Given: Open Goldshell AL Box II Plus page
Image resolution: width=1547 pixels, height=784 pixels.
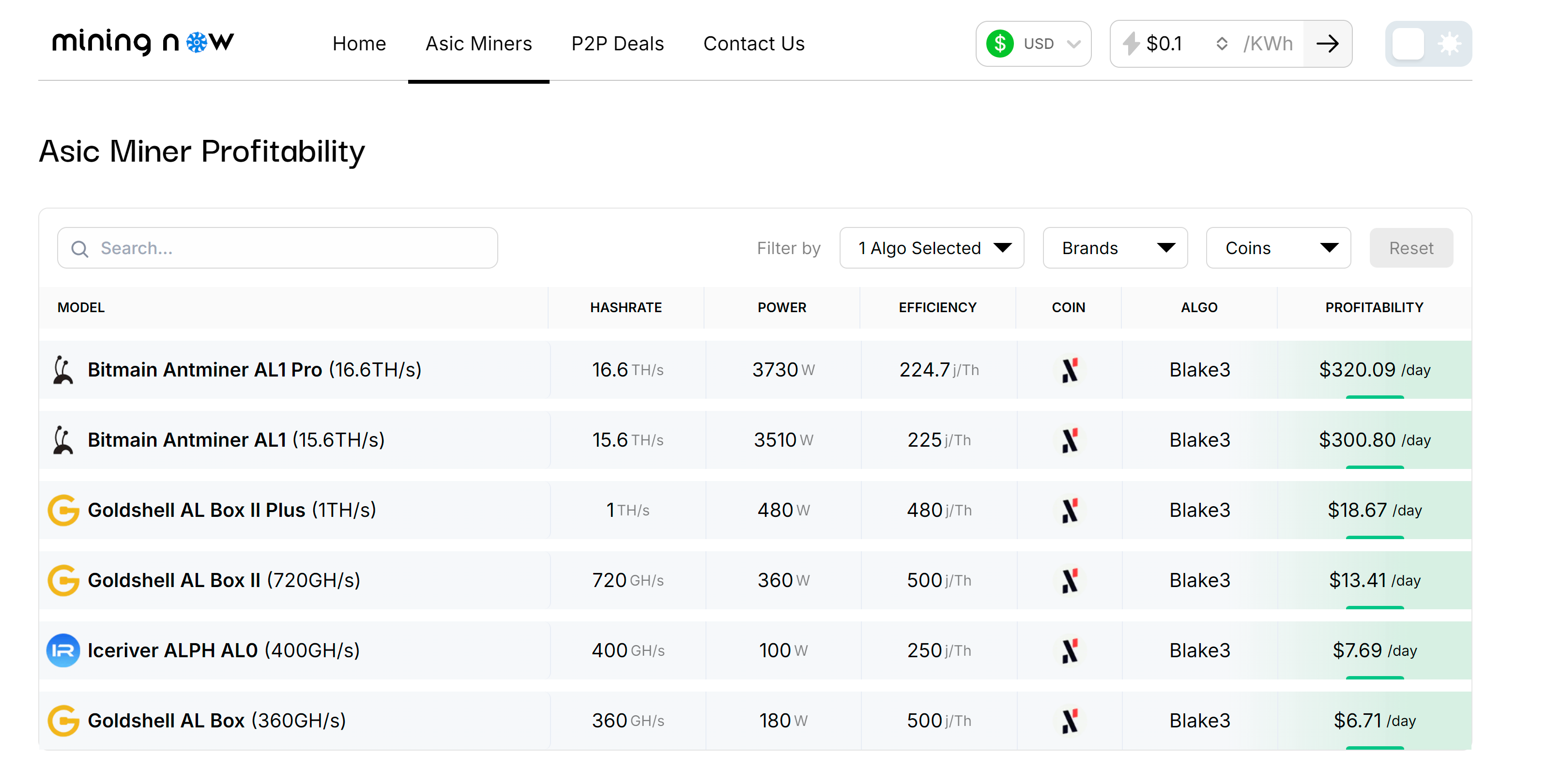Looking at the screenshot, I should pos(232,510).
